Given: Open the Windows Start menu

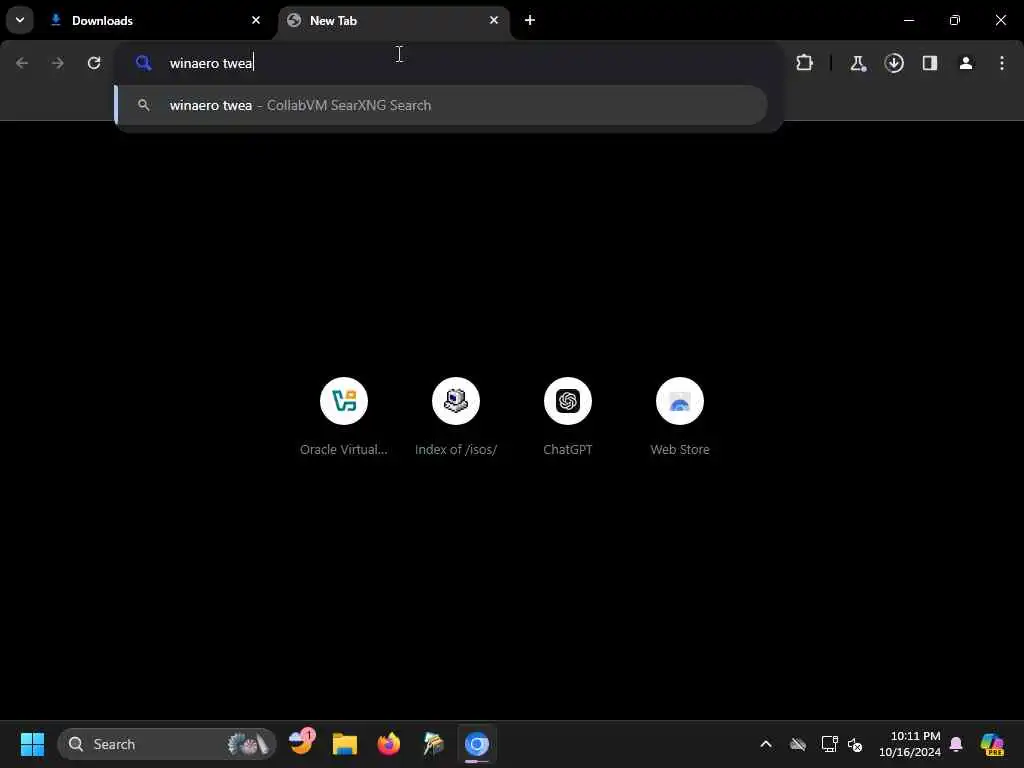Looking at the screenshot, I should point(33,744).
